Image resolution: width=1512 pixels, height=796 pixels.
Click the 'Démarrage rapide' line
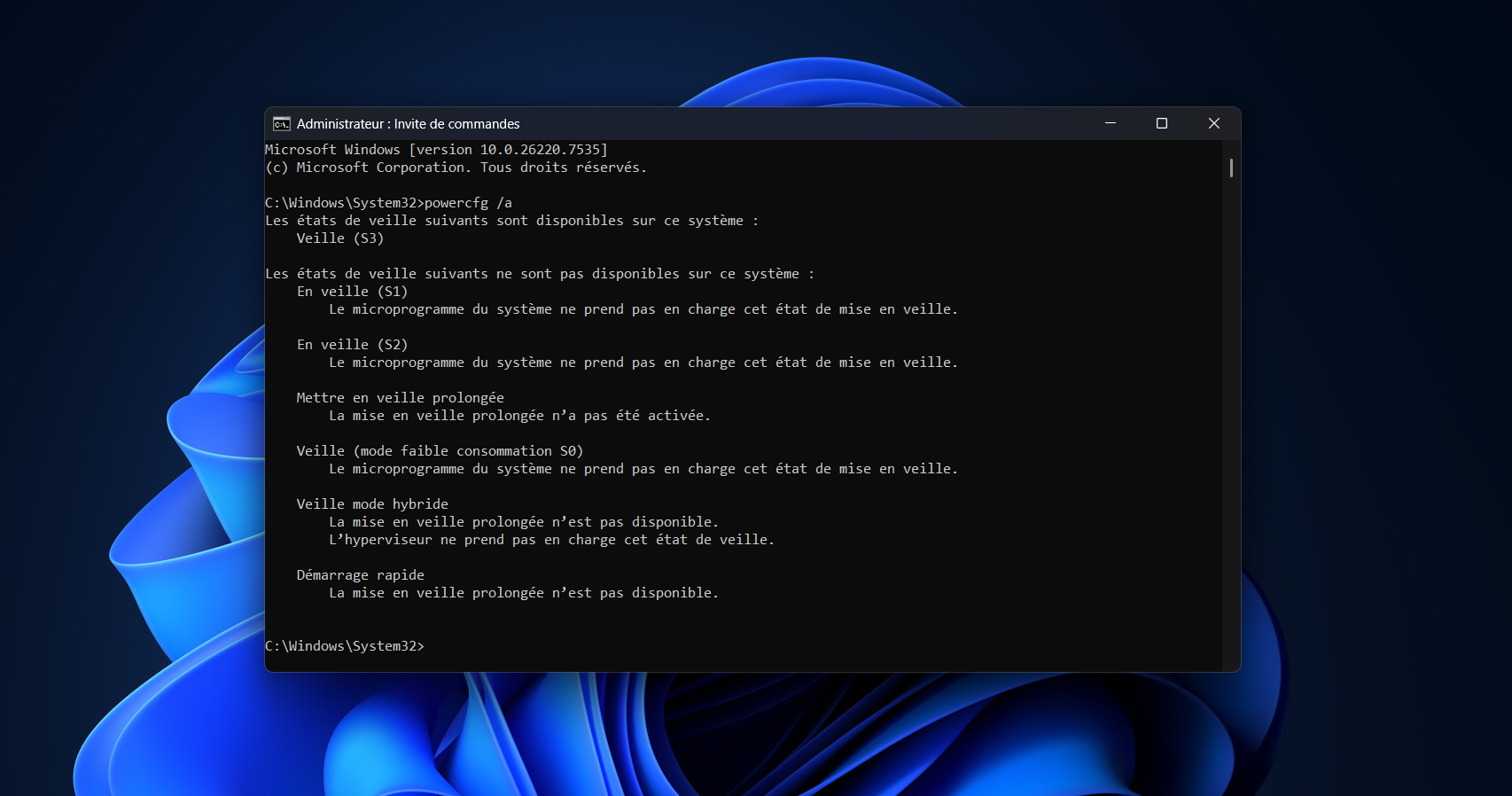point(361,575)
